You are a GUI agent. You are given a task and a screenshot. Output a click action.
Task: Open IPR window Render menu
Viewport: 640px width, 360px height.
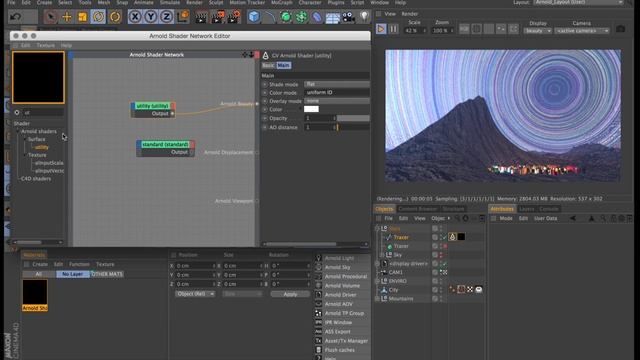coord(409,14)
